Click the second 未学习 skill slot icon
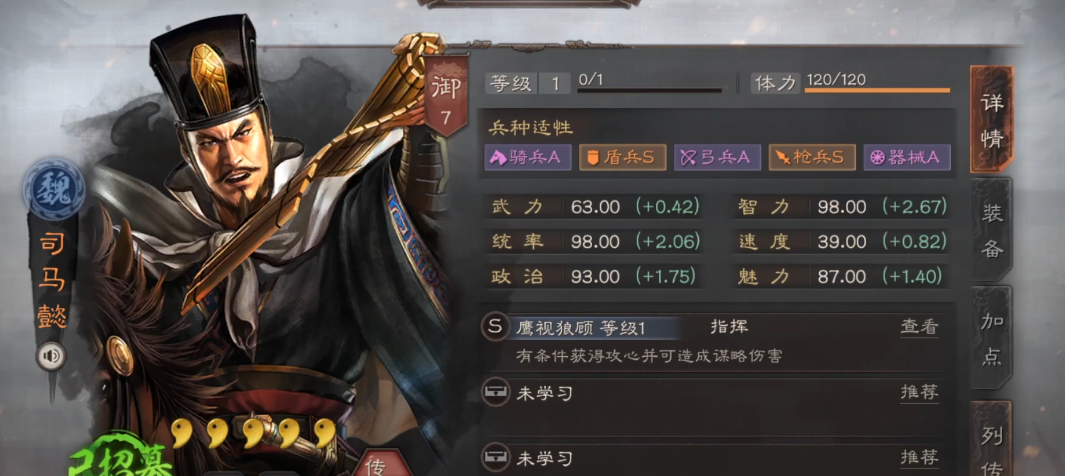This screenshot has width=1065, height=476. pyautogui.click(x=495, y=458)
